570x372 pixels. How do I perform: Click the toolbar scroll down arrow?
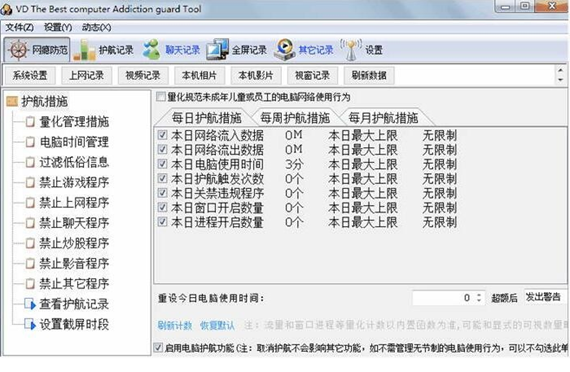561,79
